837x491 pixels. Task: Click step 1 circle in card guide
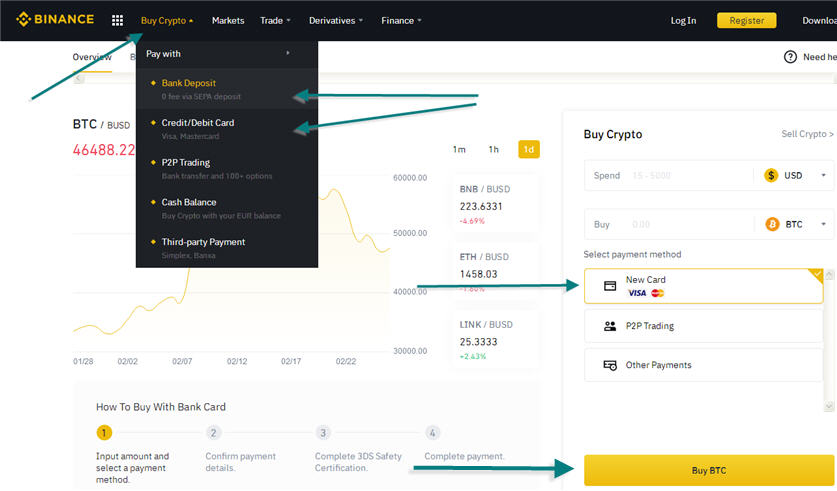tap(104, 432)
